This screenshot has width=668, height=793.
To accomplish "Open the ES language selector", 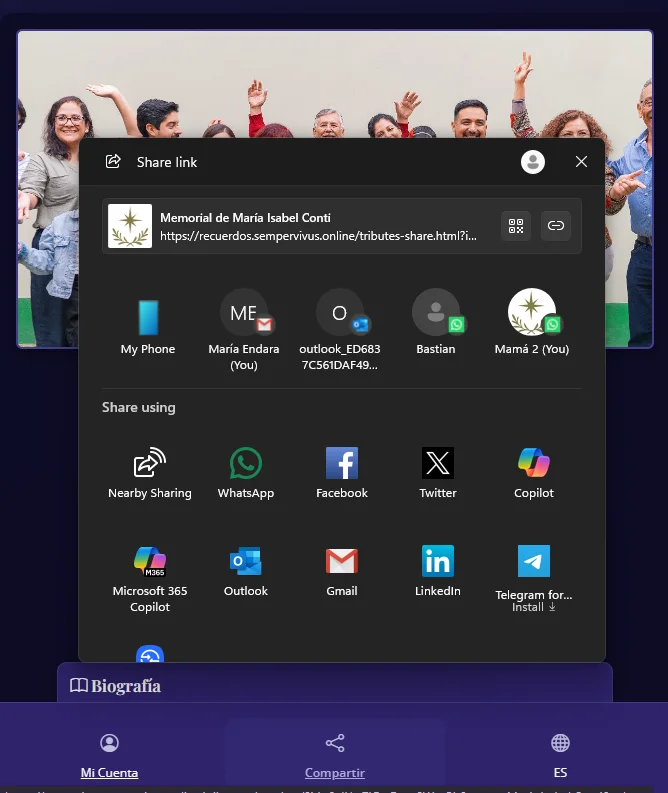I will coord(560,756).
